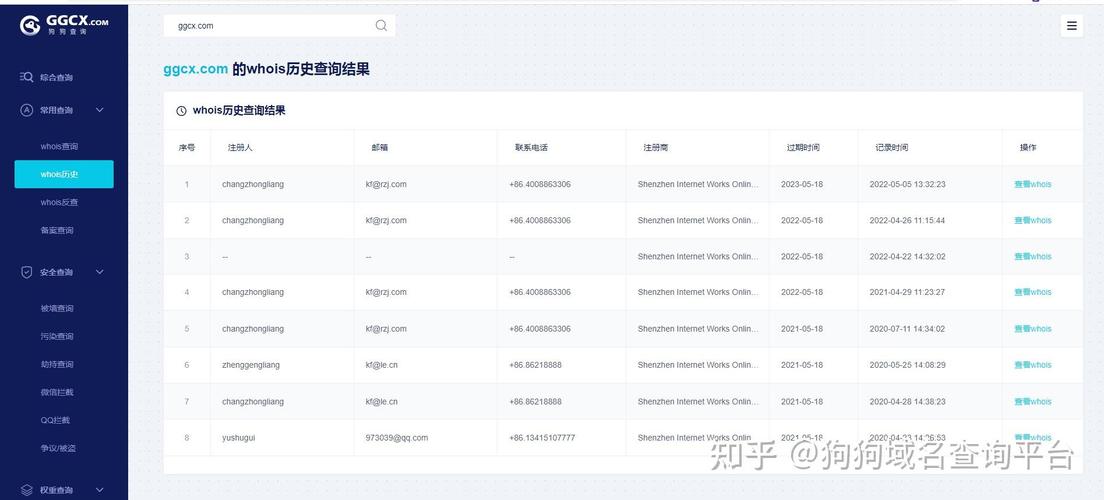Click kf@le.cn in the zhenggengliang row
Image resolution: width=1104 pixels, height=500 pixels.
[x=381, y=365]
